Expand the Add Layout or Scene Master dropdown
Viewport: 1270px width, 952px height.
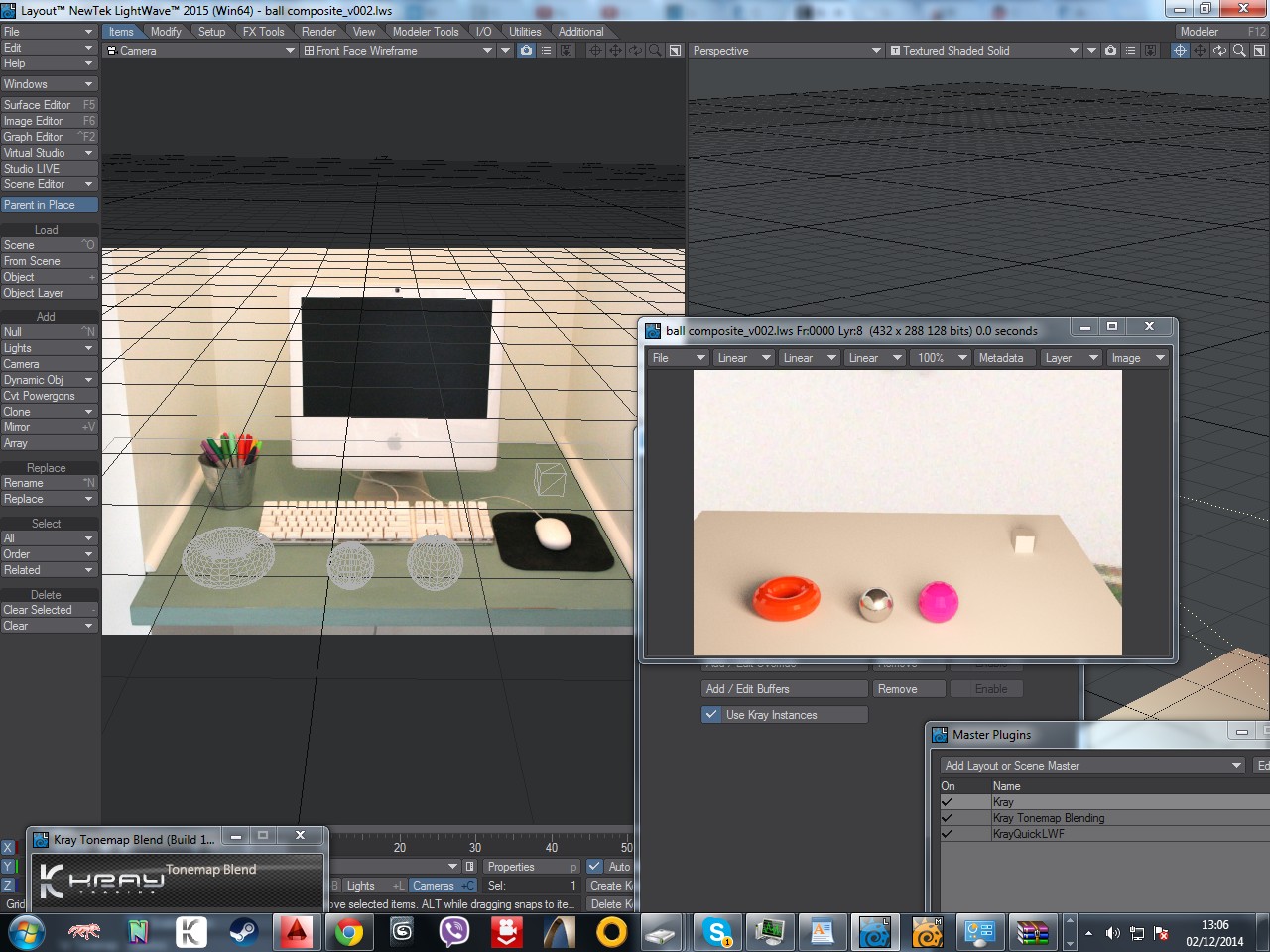tap(1091, 766)
